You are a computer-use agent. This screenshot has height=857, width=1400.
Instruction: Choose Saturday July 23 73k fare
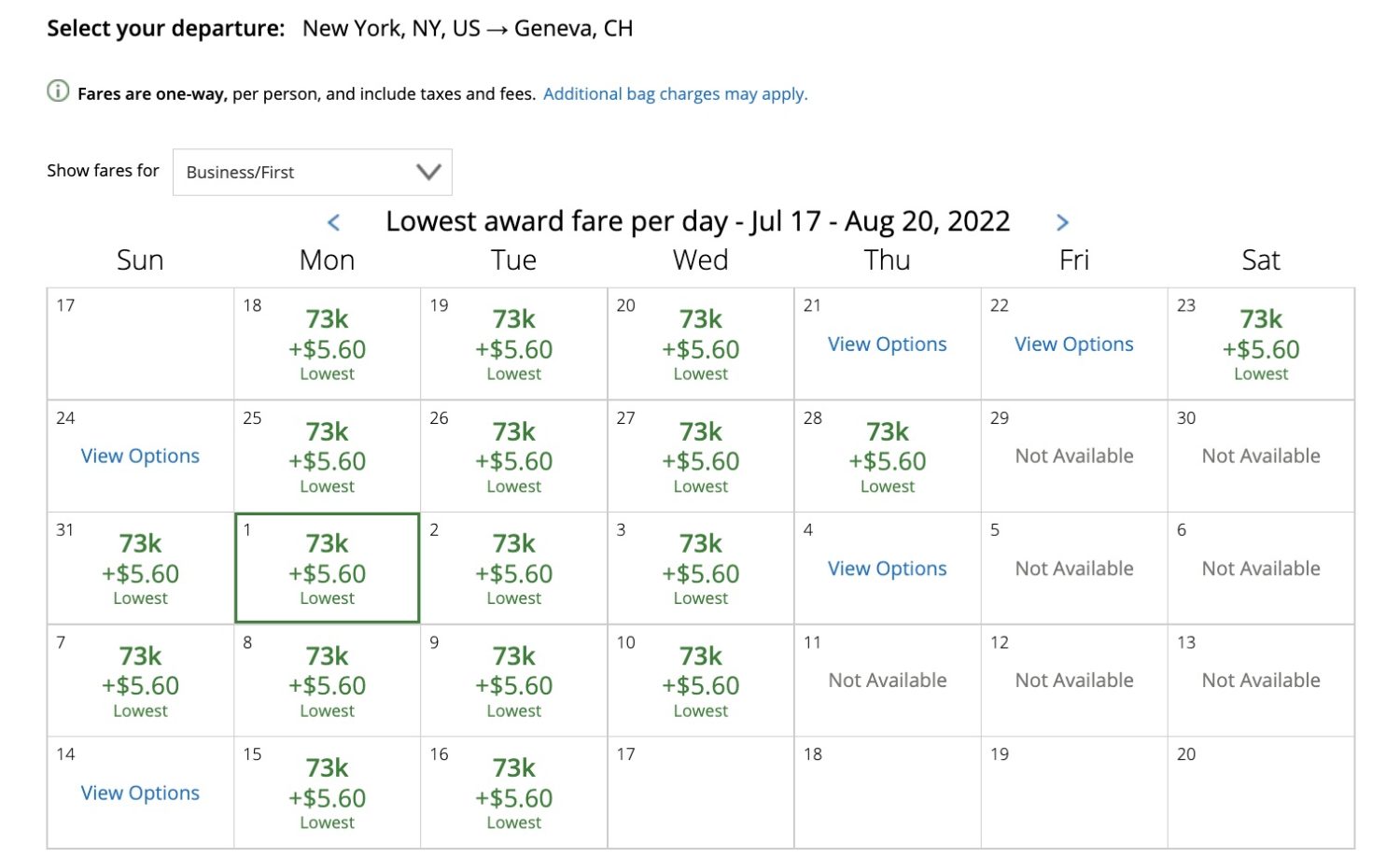point(1261,344)
